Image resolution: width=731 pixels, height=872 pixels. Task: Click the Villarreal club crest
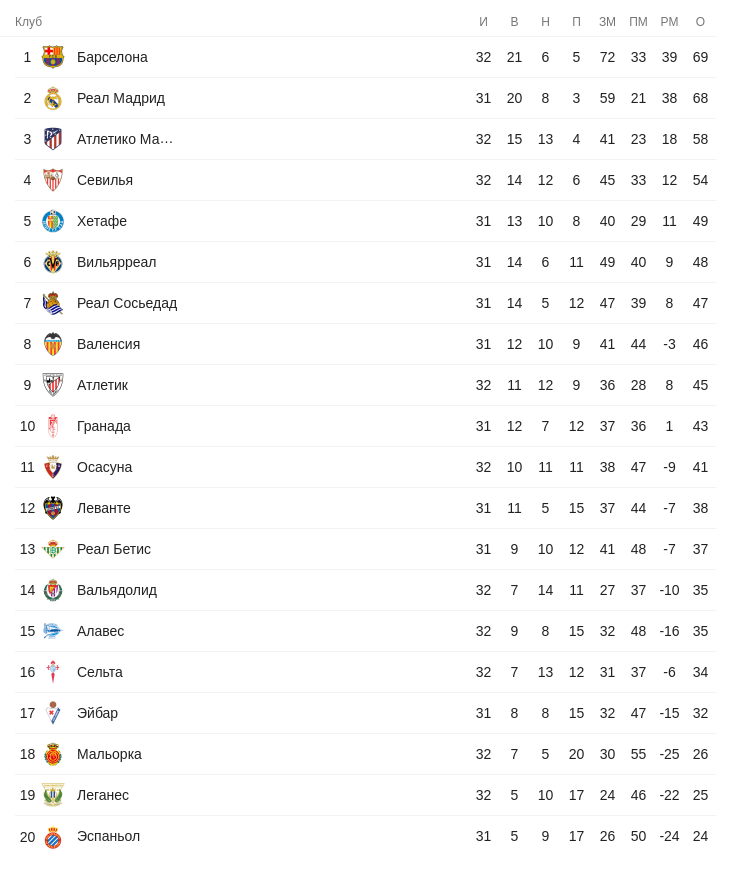[x=53, y=262]
